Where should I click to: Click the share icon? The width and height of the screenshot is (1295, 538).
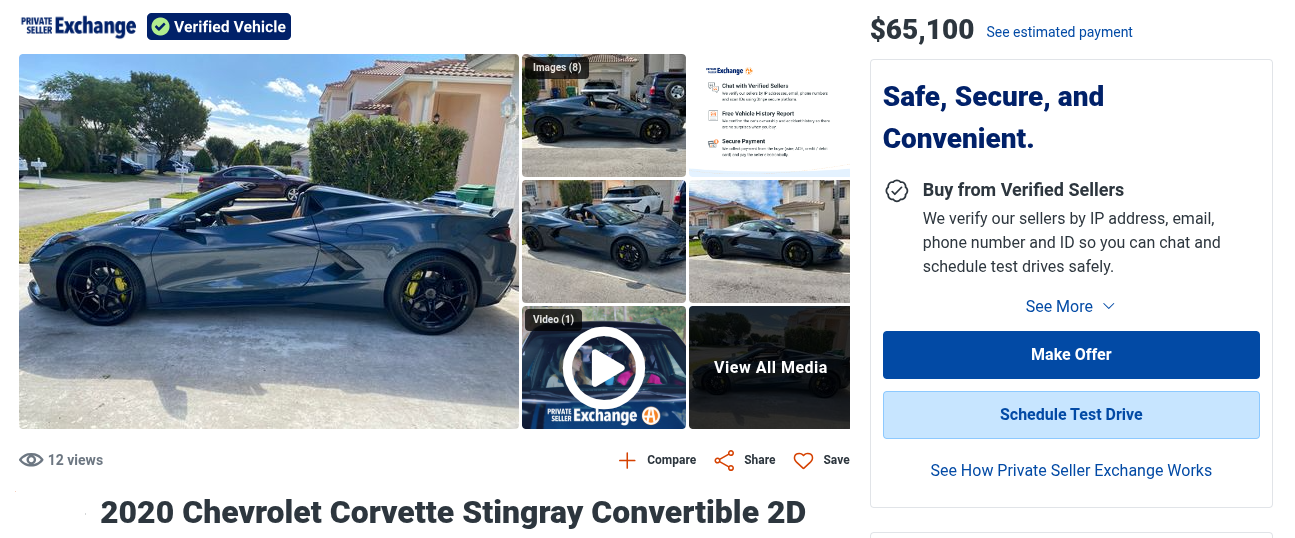pyautogui.click(x=724, y=460)
